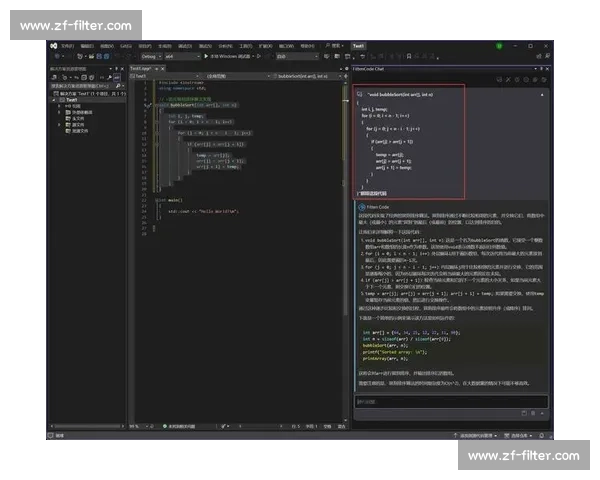Open the 编辑(E) menu
The height and width of the screenshot is (480, 600).
click(x=87, y=46)
